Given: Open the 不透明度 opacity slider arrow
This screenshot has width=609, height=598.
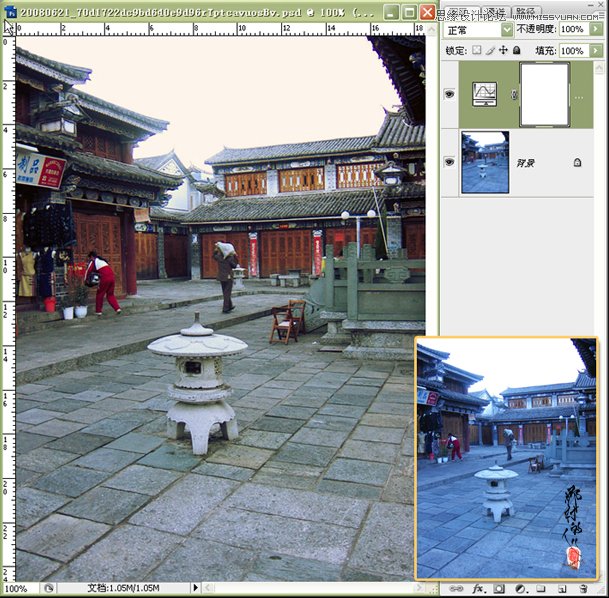Looking at the screenshot, I should [596, 29].
